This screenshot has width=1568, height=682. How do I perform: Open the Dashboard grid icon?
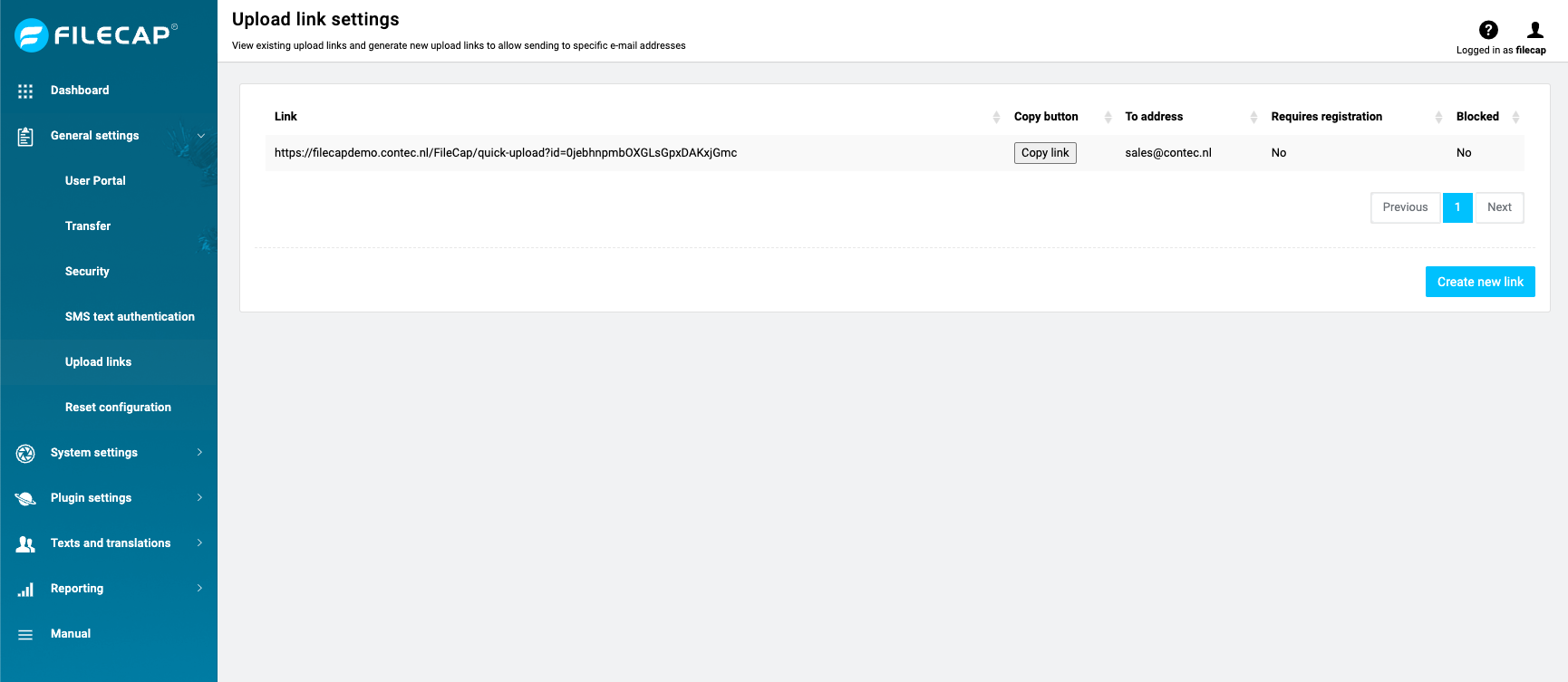pos(24,90)
